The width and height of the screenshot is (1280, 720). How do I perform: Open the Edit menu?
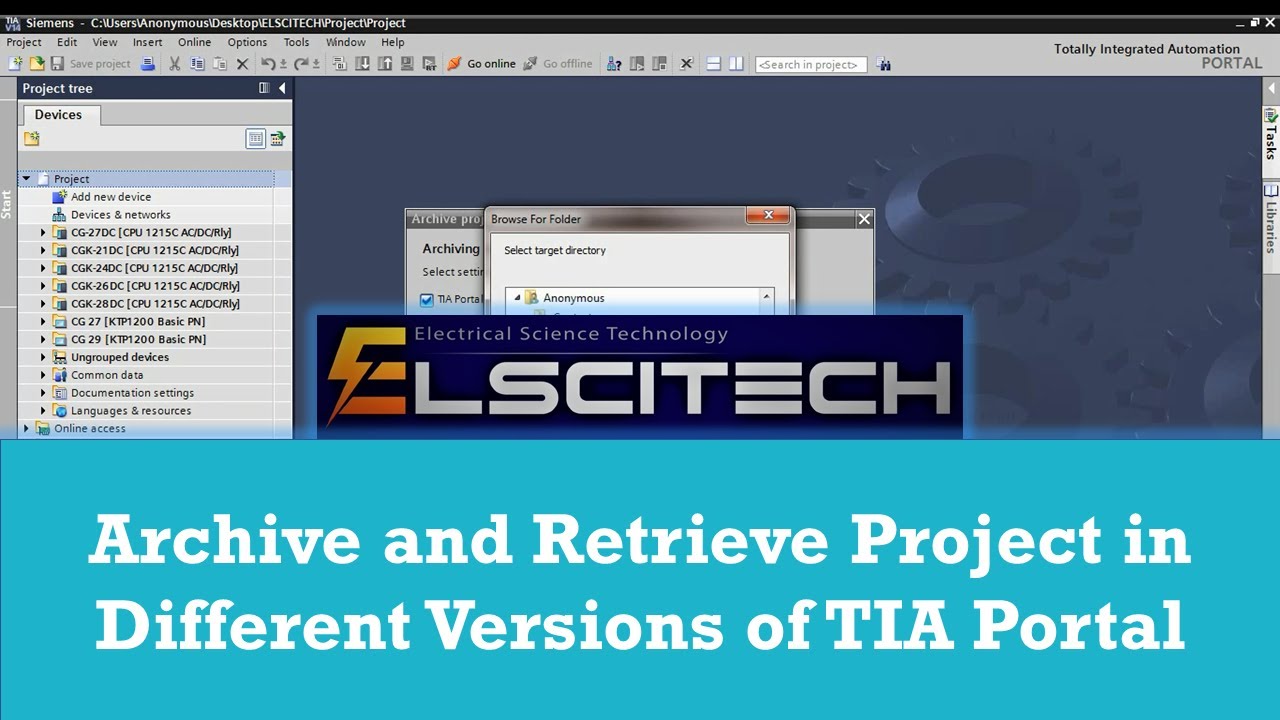coord(67,42)
